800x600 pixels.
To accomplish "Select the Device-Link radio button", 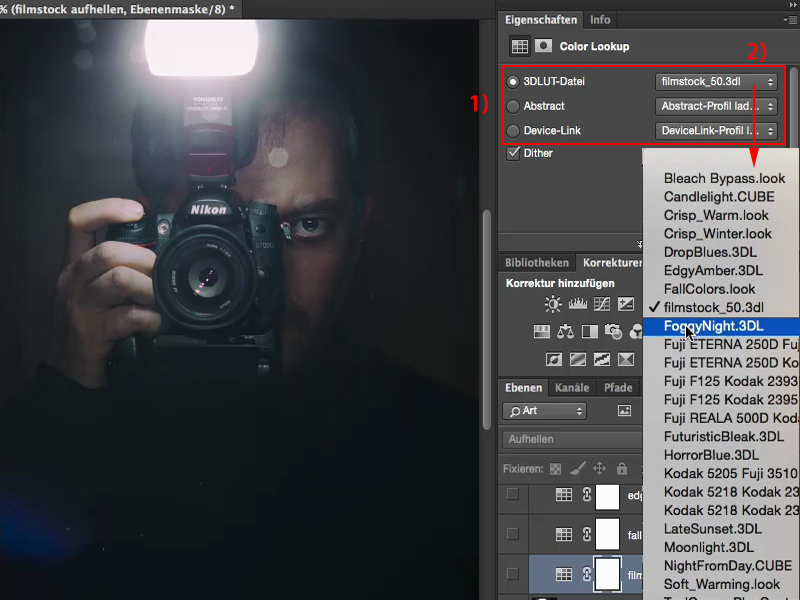I will pos(513,131).
